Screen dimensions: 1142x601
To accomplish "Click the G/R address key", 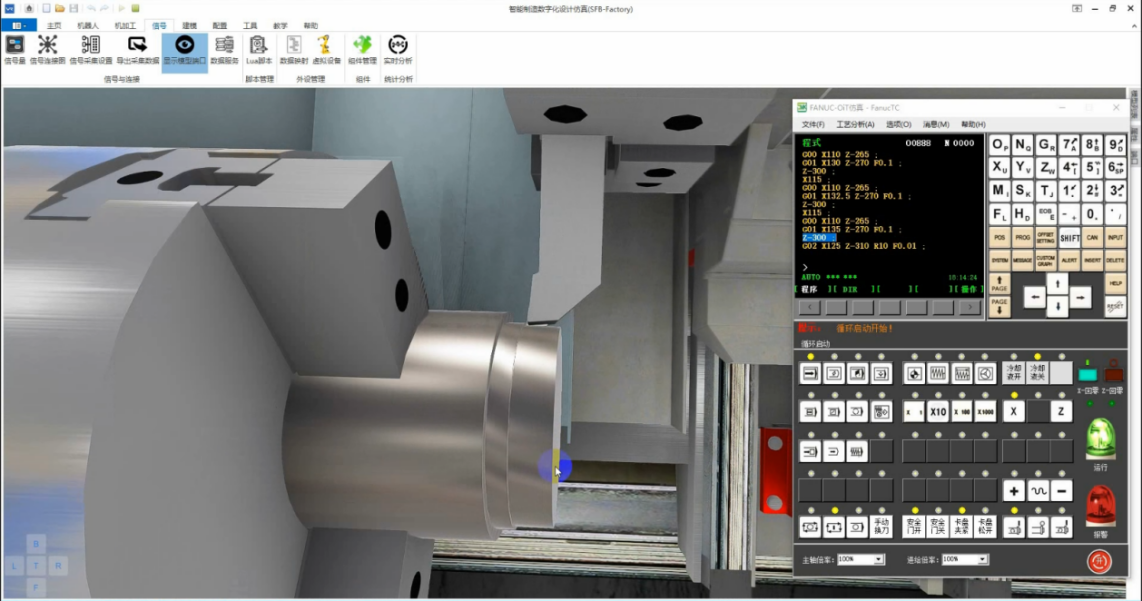I will 1046,145.
